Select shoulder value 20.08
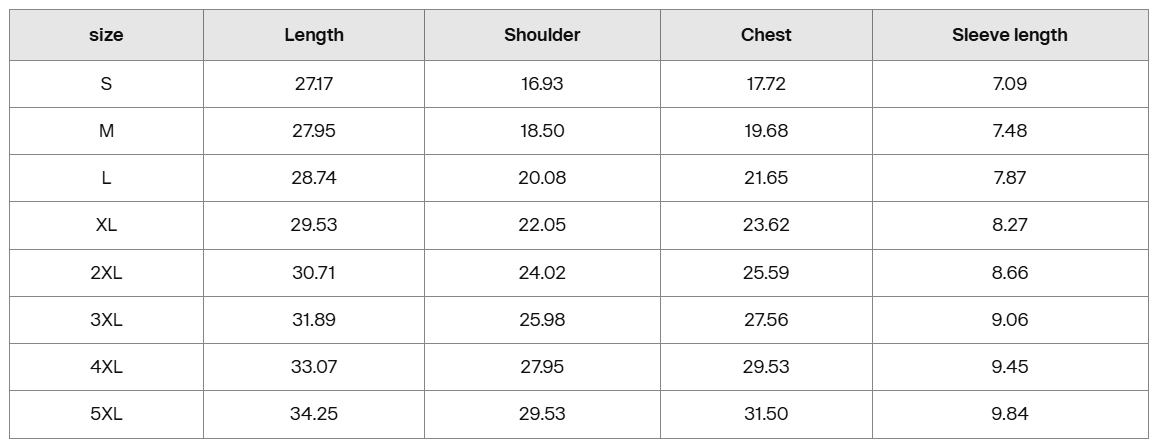 point(542,178)
